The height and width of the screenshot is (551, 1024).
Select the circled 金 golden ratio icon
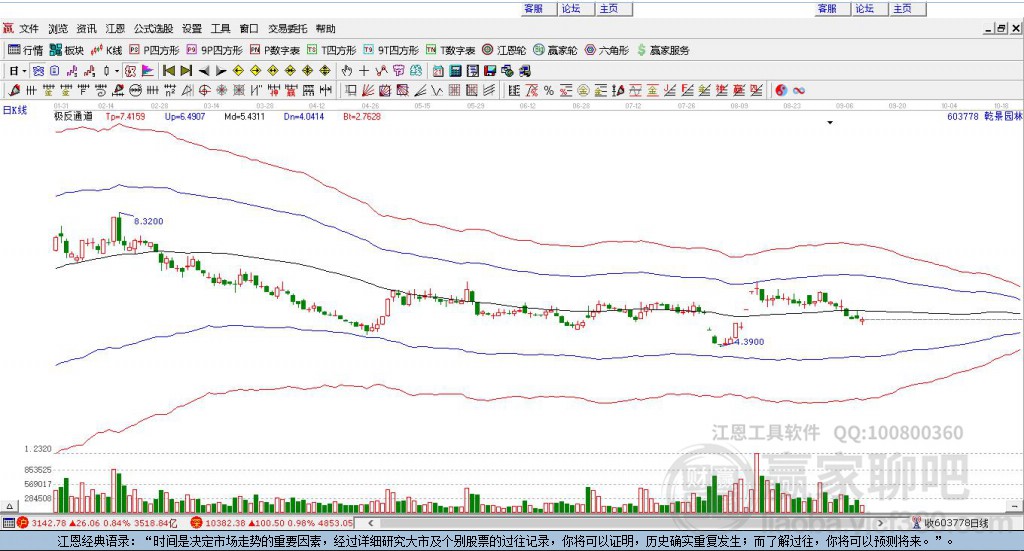[583, 91]
